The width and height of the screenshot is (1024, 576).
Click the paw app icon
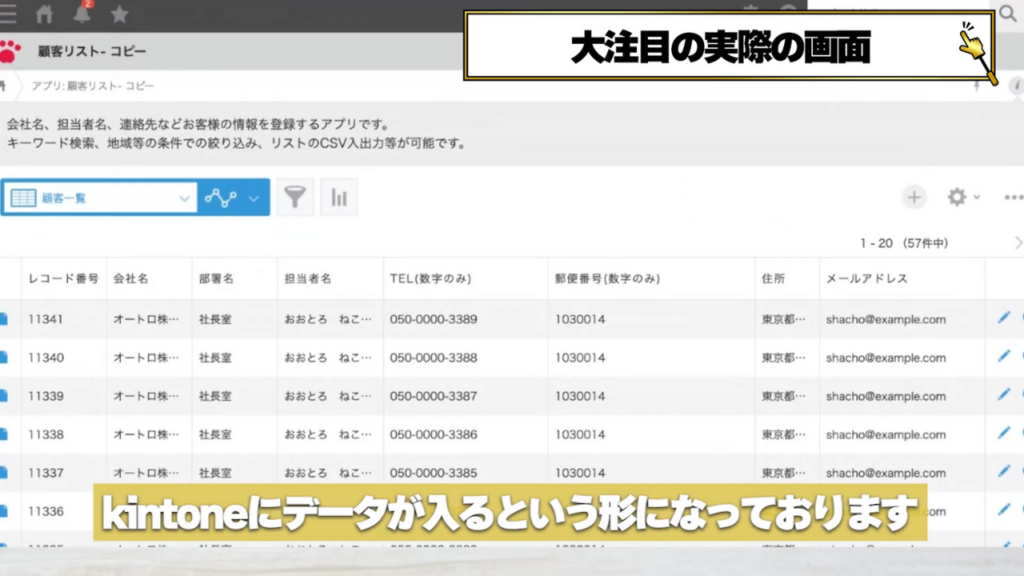pos(8,51)
